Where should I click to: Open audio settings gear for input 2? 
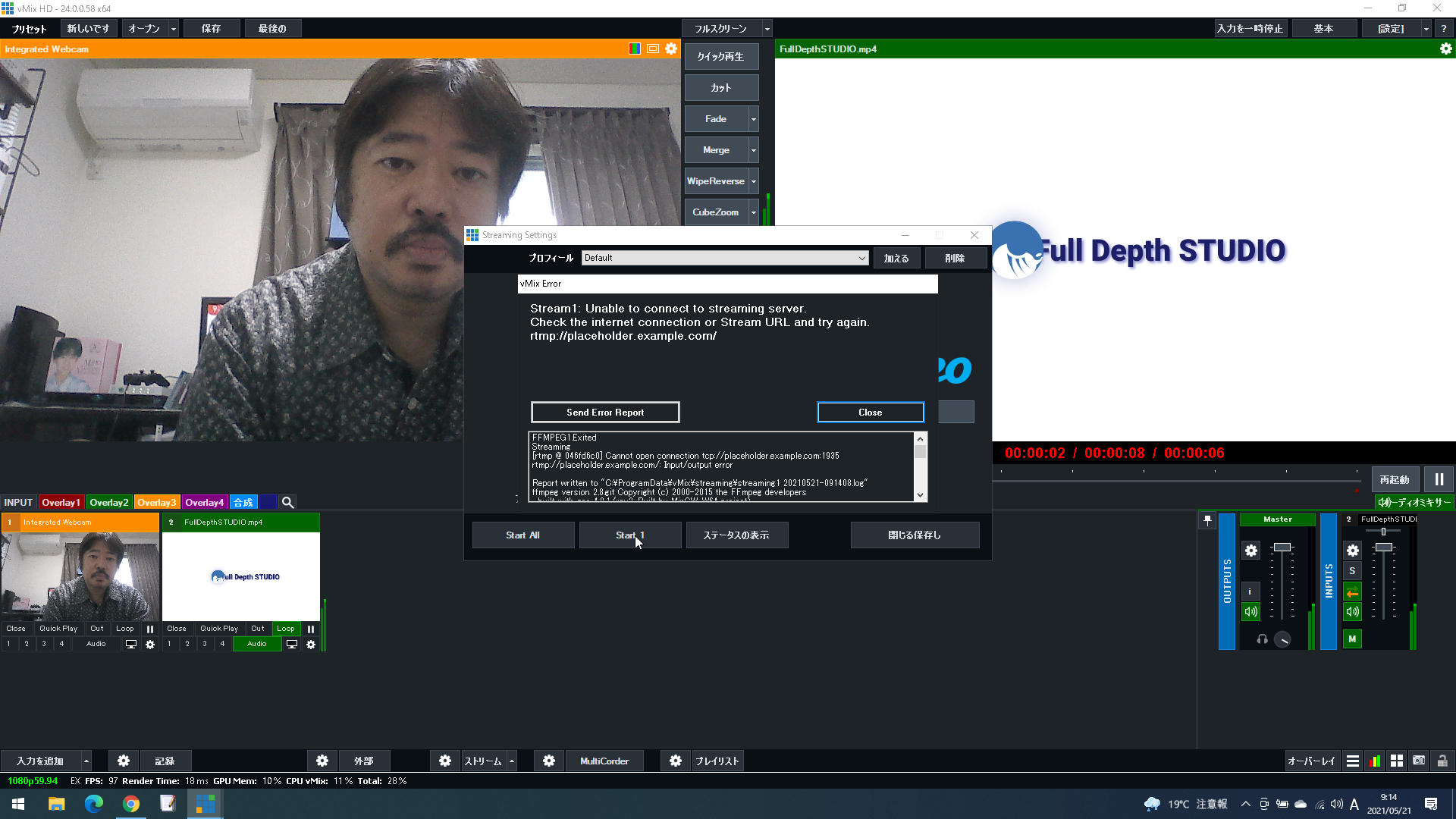click(1353, 551)
